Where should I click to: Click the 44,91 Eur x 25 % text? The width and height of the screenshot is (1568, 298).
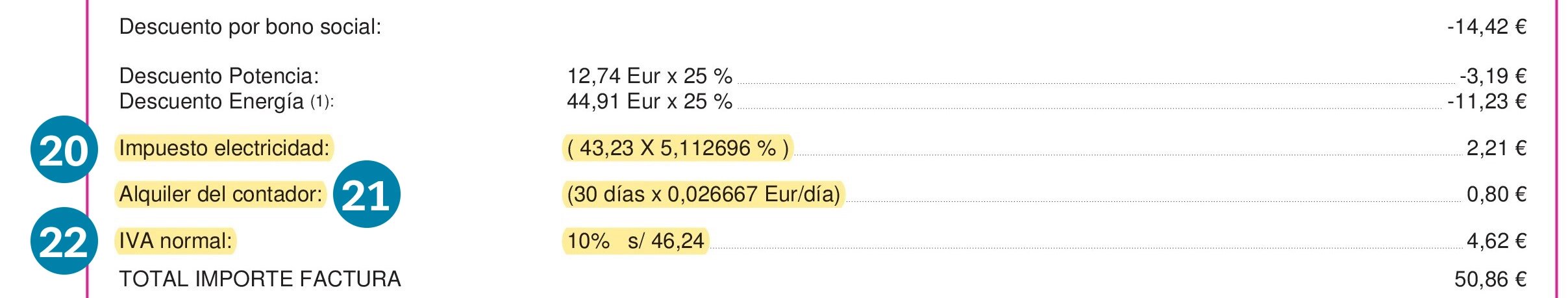coord(650,101)
